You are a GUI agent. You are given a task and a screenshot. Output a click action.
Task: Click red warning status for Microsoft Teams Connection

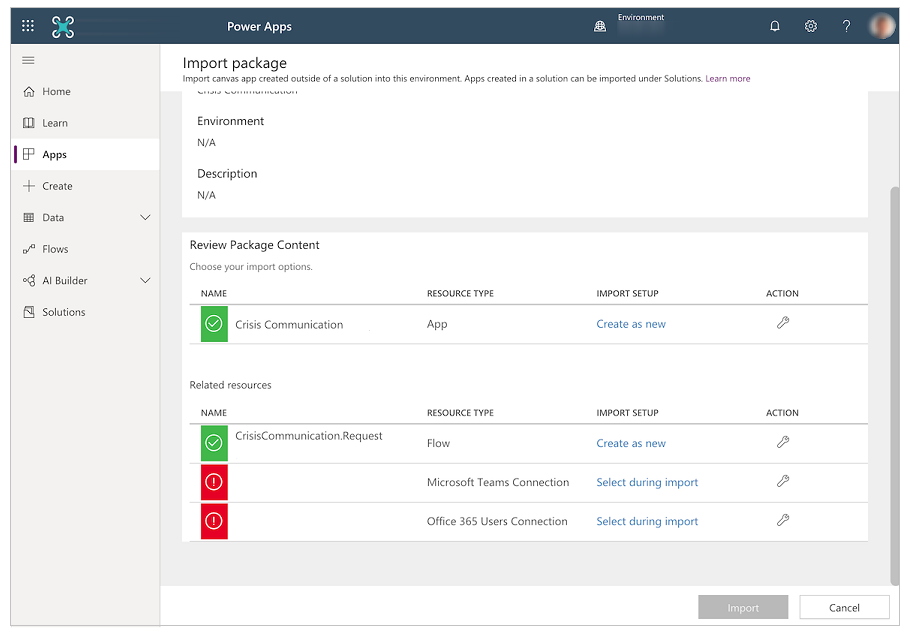click(x=214, y=482)
